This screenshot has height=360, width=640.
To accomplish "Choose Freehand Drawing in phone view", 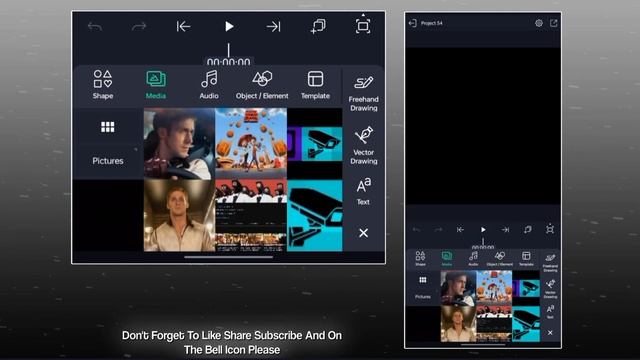I will point(550,263).
